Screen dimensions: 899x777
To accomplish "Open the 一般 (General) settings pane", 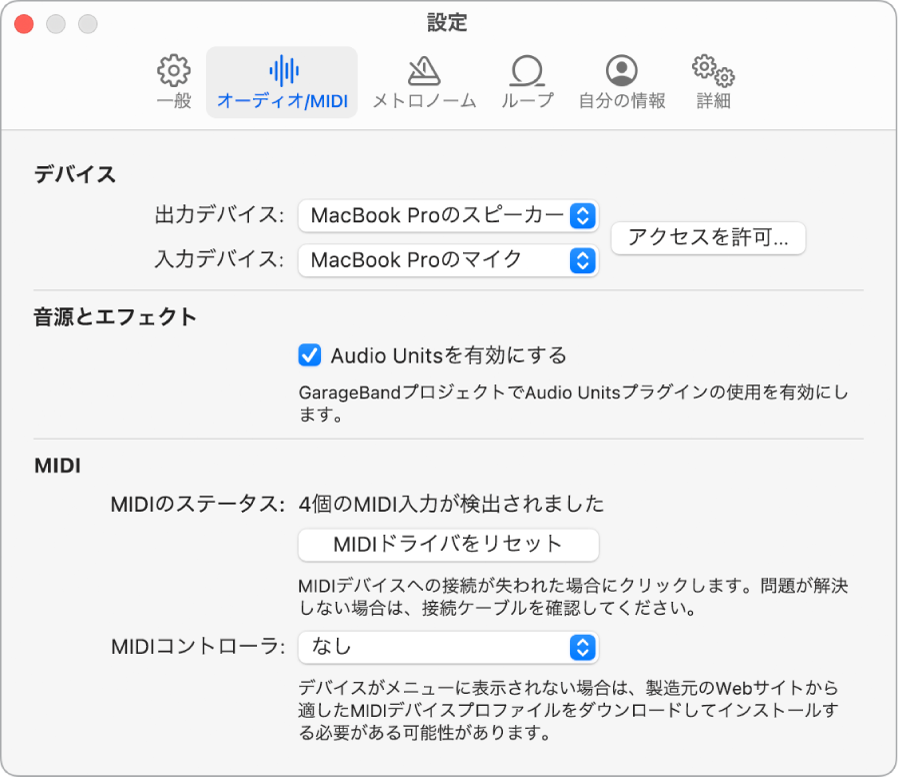I will (x=172, y=82).
